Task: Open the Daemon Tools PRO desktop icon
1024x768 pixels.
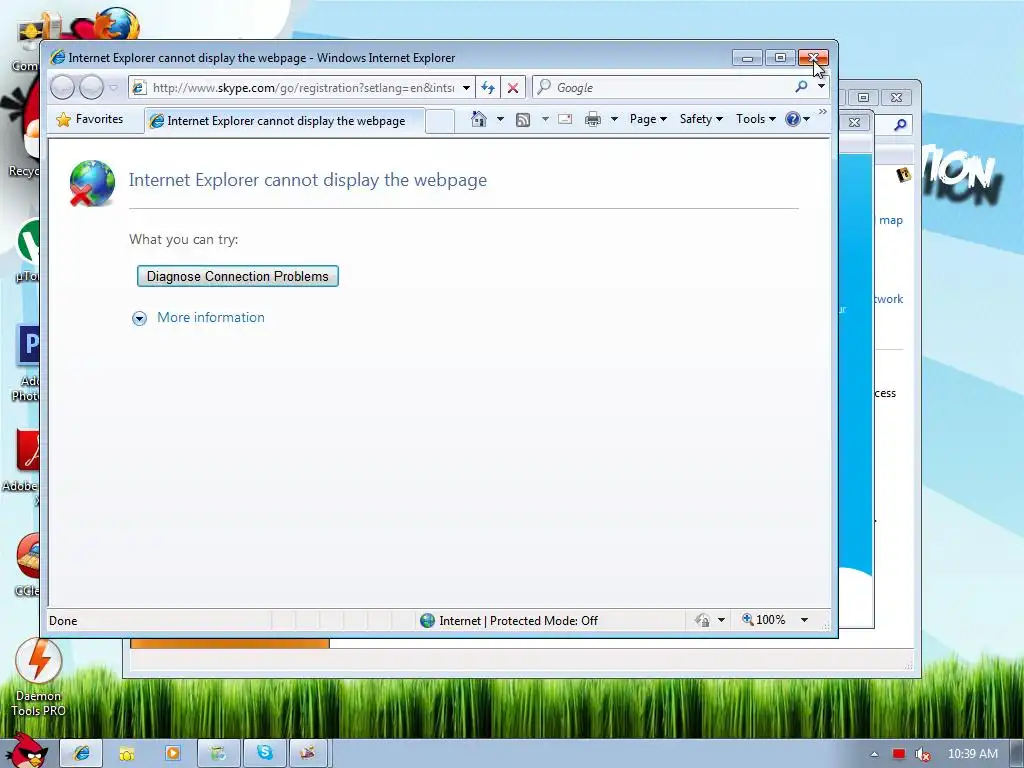Action: tap(39, 677)
